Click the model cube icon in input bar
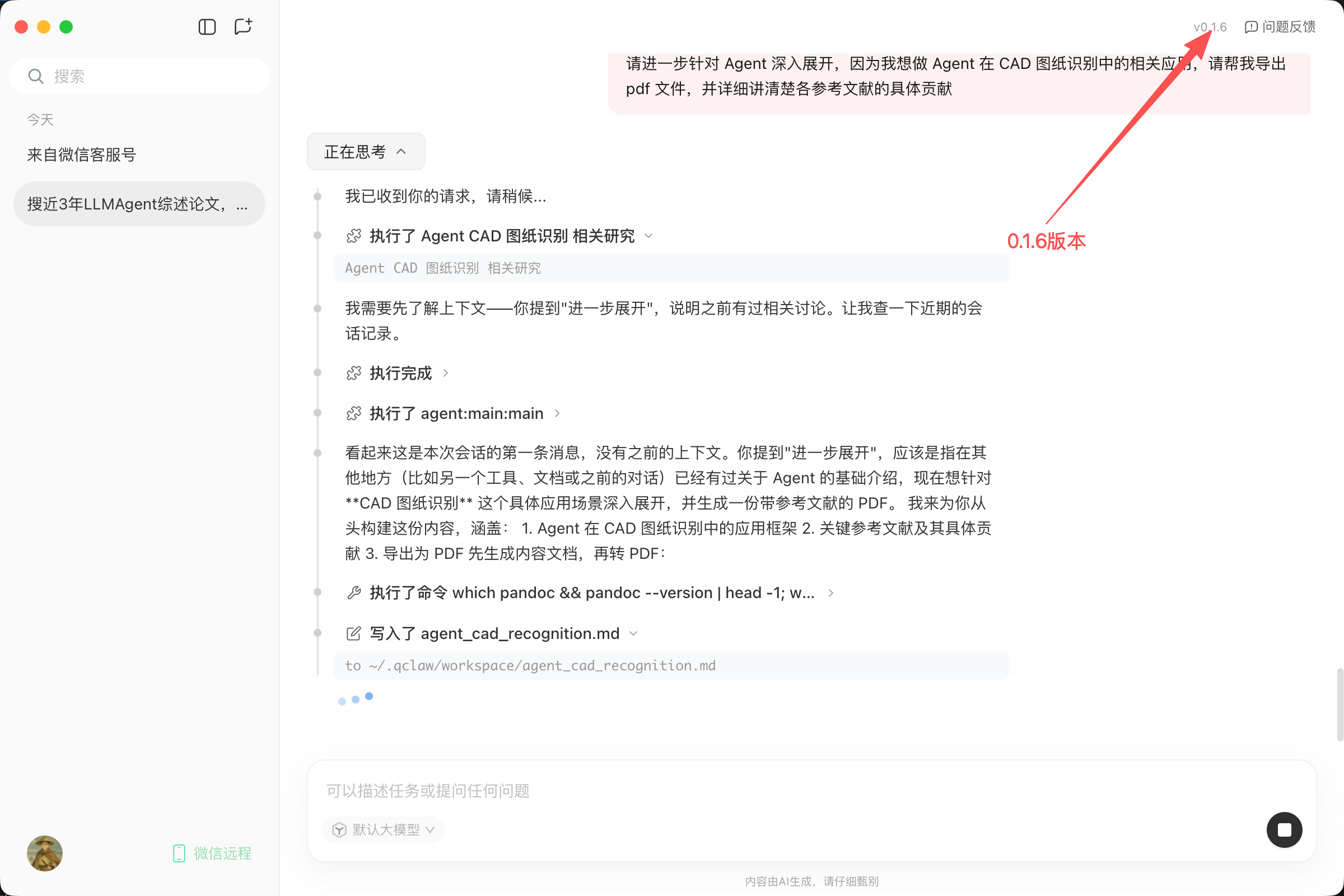The image size is (1344, 896). [339, 830]
